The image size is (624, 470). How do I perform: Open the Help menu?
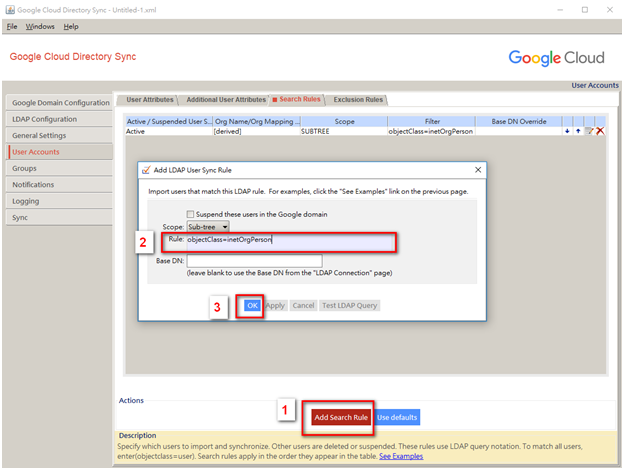71,26
